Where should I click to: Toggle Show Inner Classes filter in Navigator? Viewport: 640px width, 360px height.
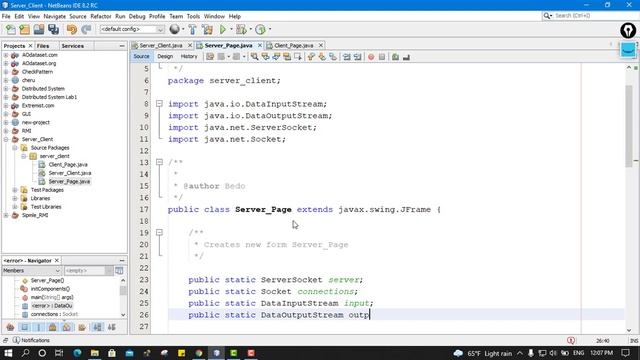click(x=67, y=327)
